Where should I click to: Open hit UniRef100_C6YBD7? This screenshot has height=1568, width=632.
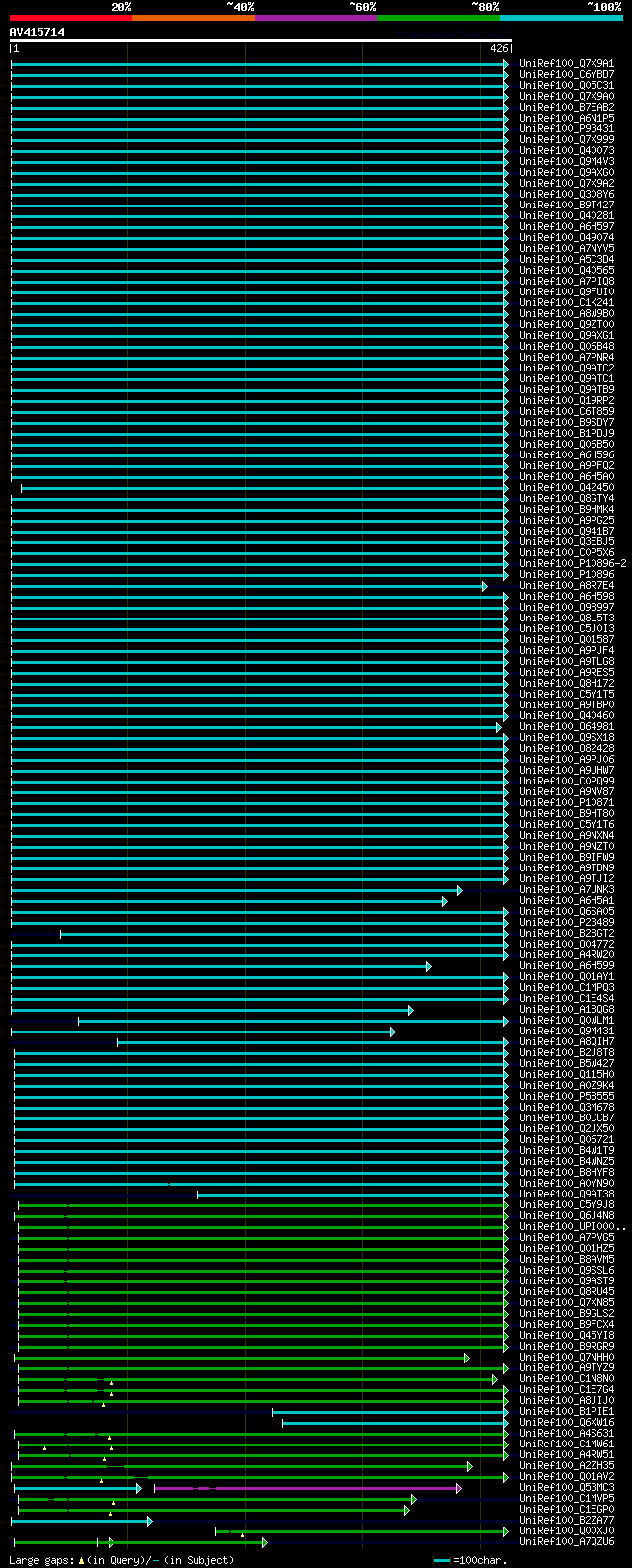[x=567, y=75]
